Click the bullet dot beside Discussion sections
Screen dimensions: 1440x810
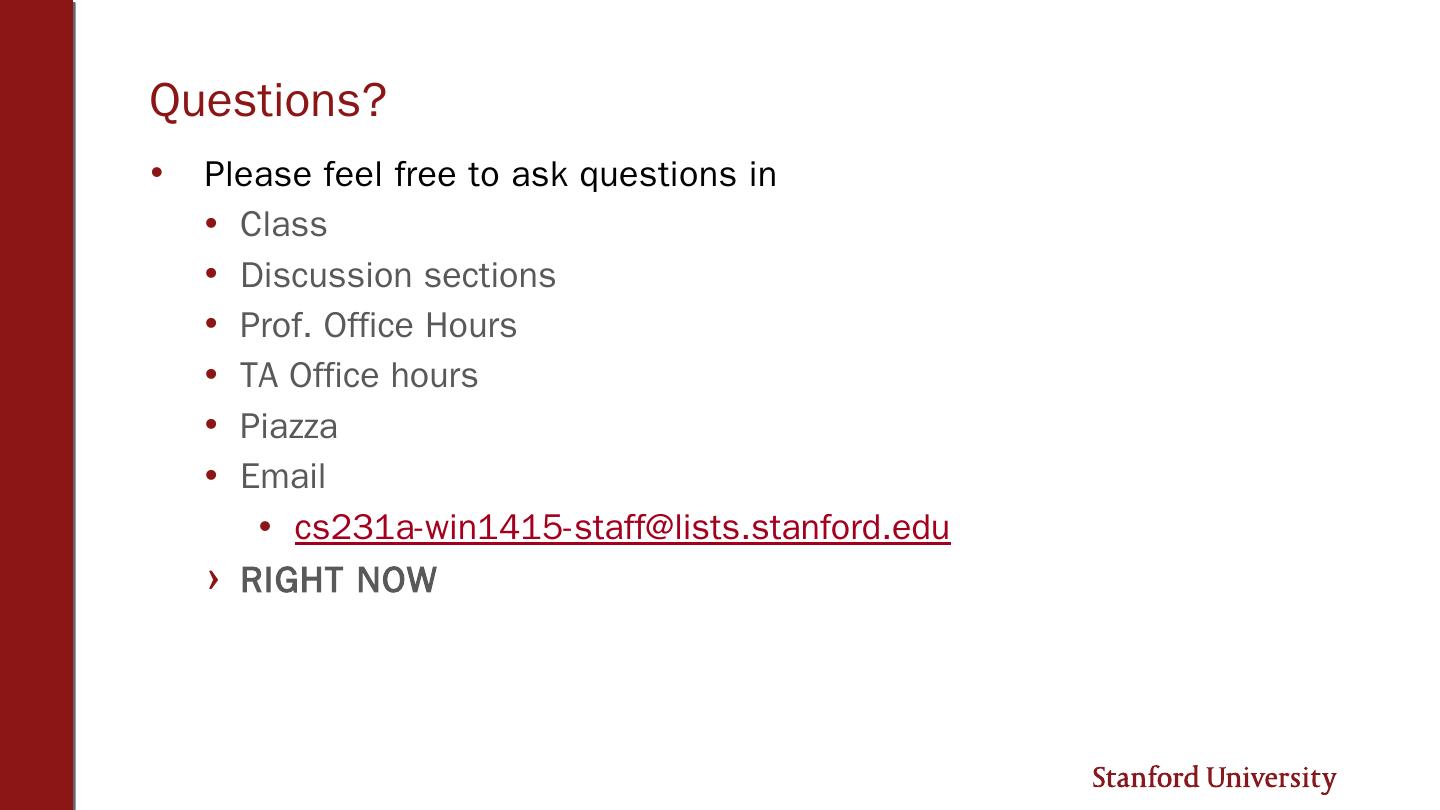[x=211, y=273]
